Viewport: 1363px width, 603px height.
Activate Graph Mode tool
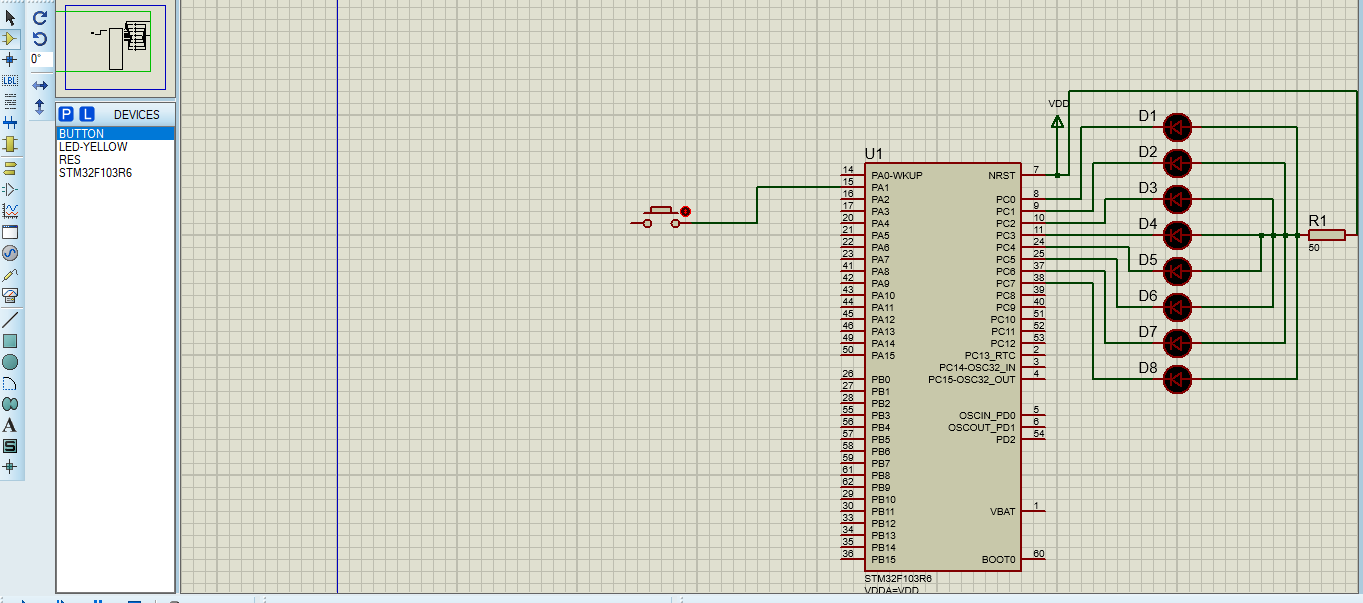(x=10, y=210)
